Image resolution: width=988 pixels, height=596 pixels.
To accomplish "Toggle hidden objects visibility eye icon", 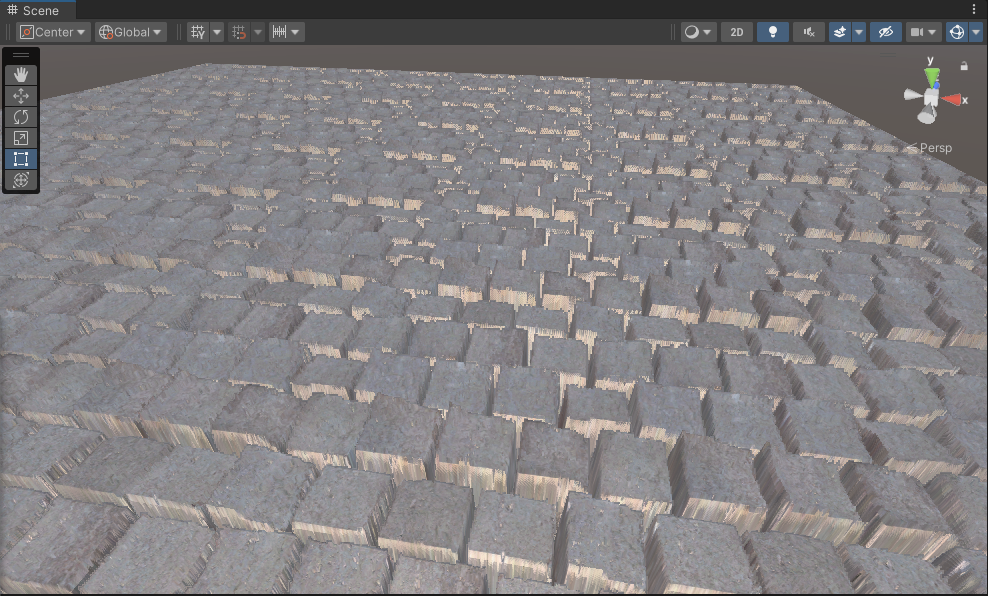I will [x=886, y=32].
